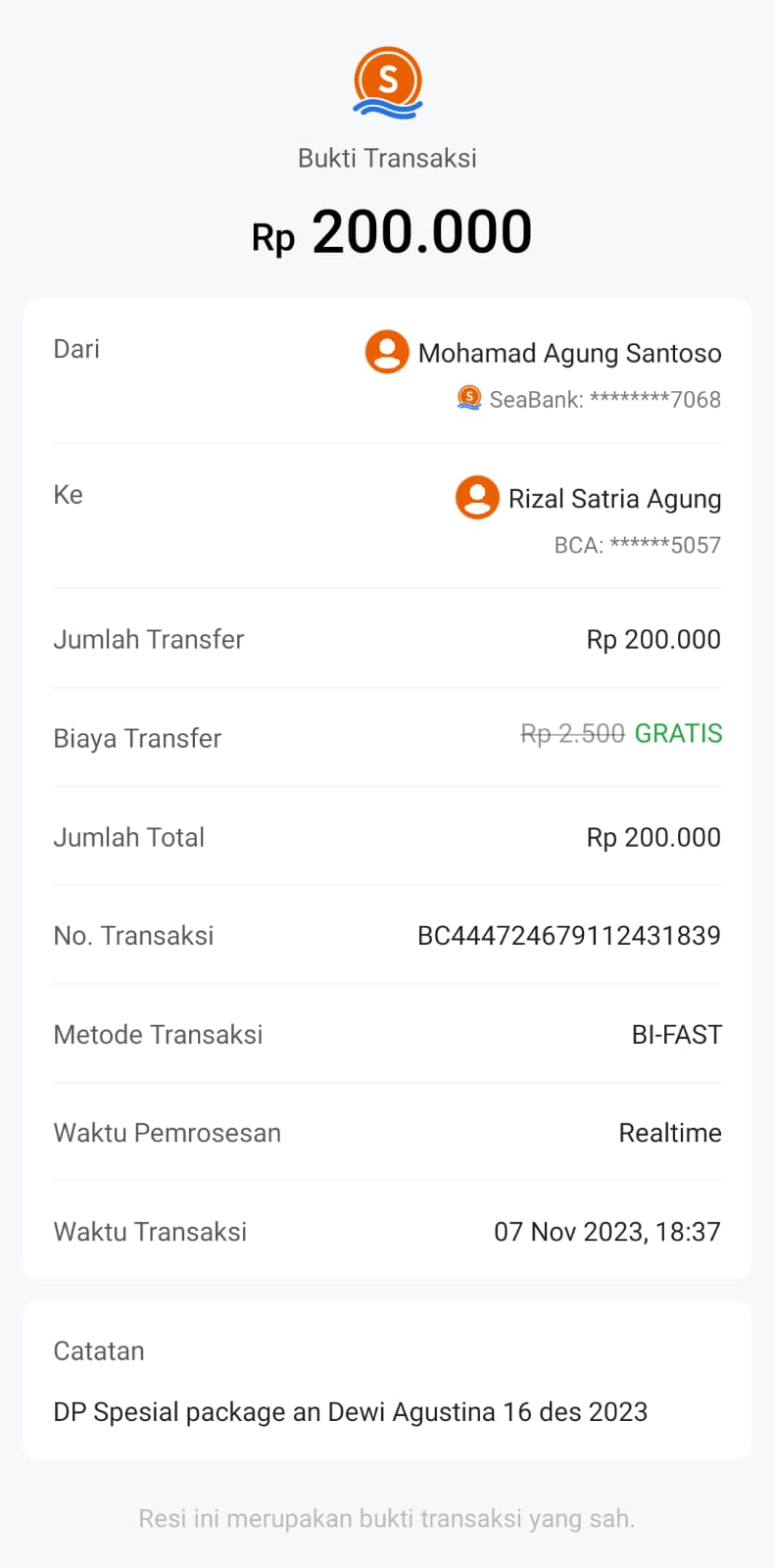Tap the large Rp 200.000 amount
The height and width of the screenshot is (1568, 774).
tap(392, 233)
